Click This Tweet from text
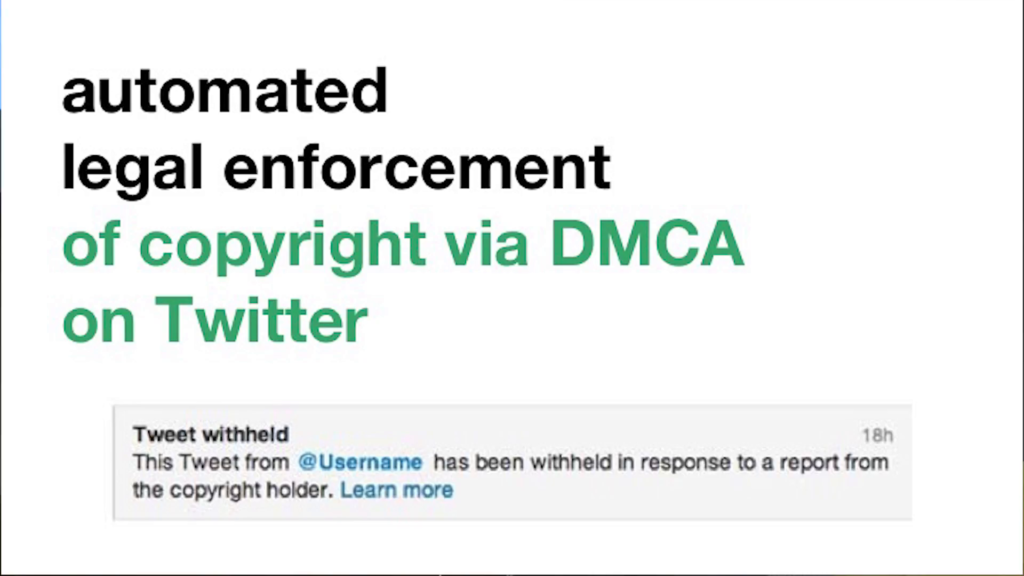Image resolution: width=1024 pixels, height=576 pixels. click(x=211, y=462)
